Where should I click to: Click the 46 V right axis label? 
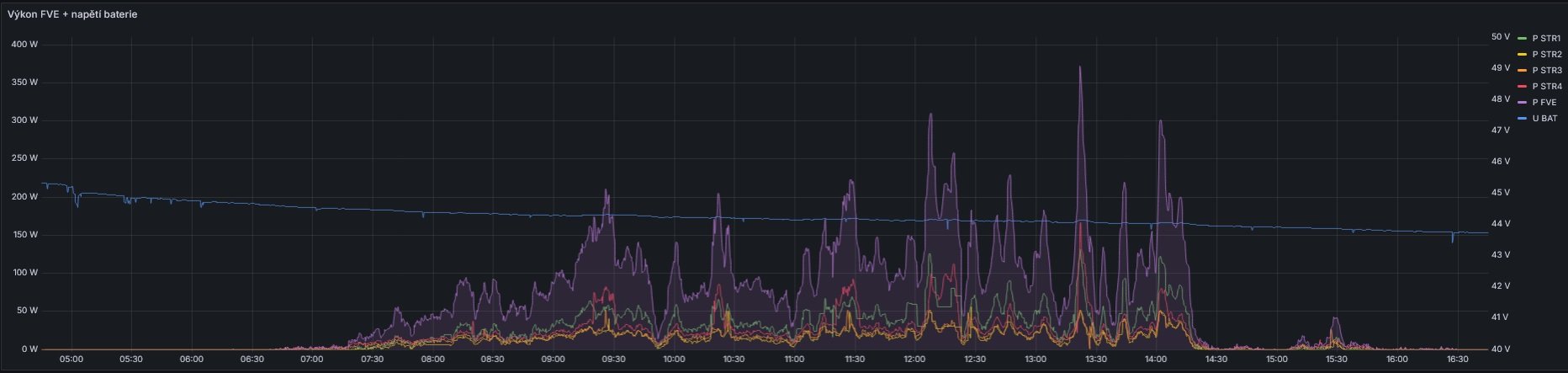click(1501, 162)
